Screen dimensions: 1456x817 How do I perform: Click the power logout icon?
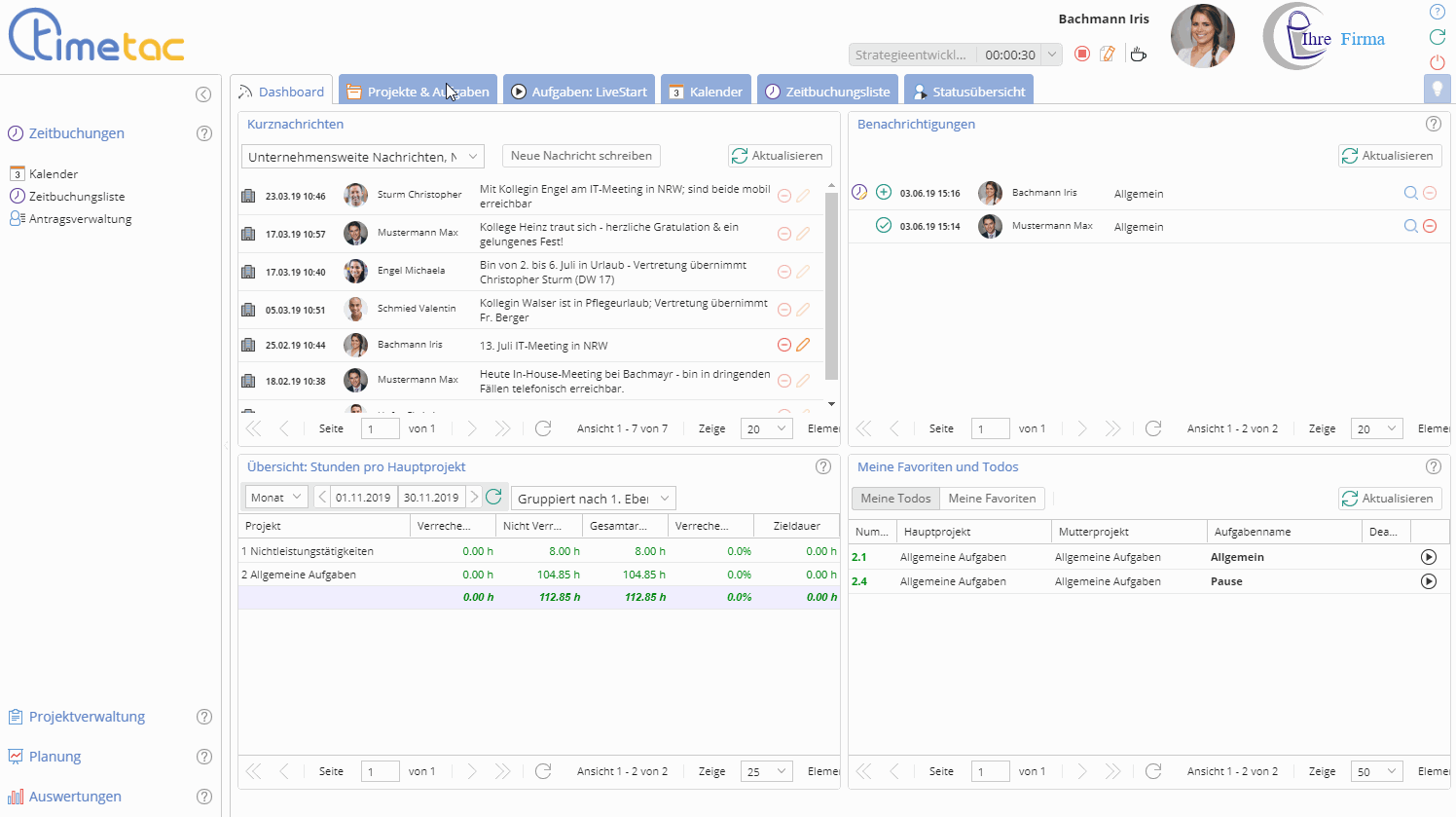1437,62
